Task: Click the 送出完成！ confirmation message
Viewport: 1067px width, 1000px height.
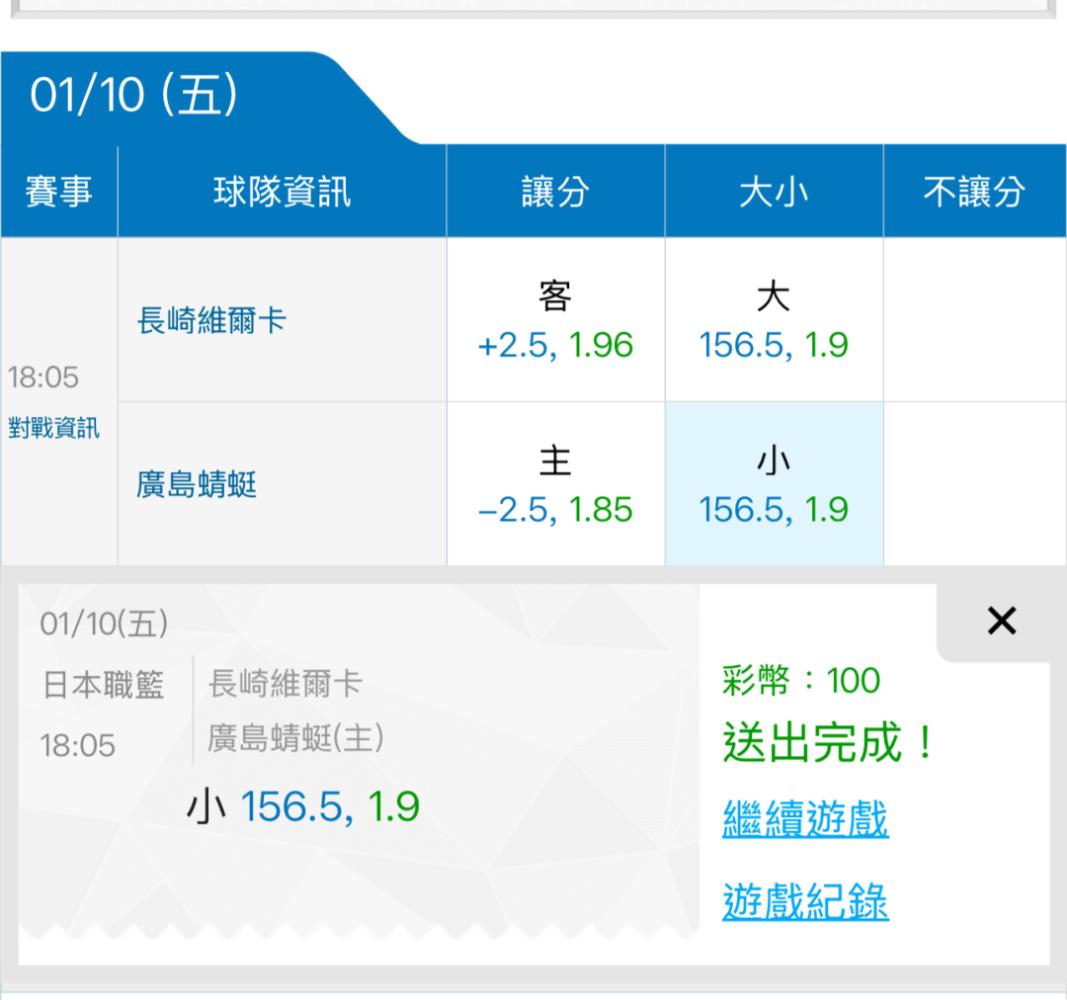Action: (828, 745)
